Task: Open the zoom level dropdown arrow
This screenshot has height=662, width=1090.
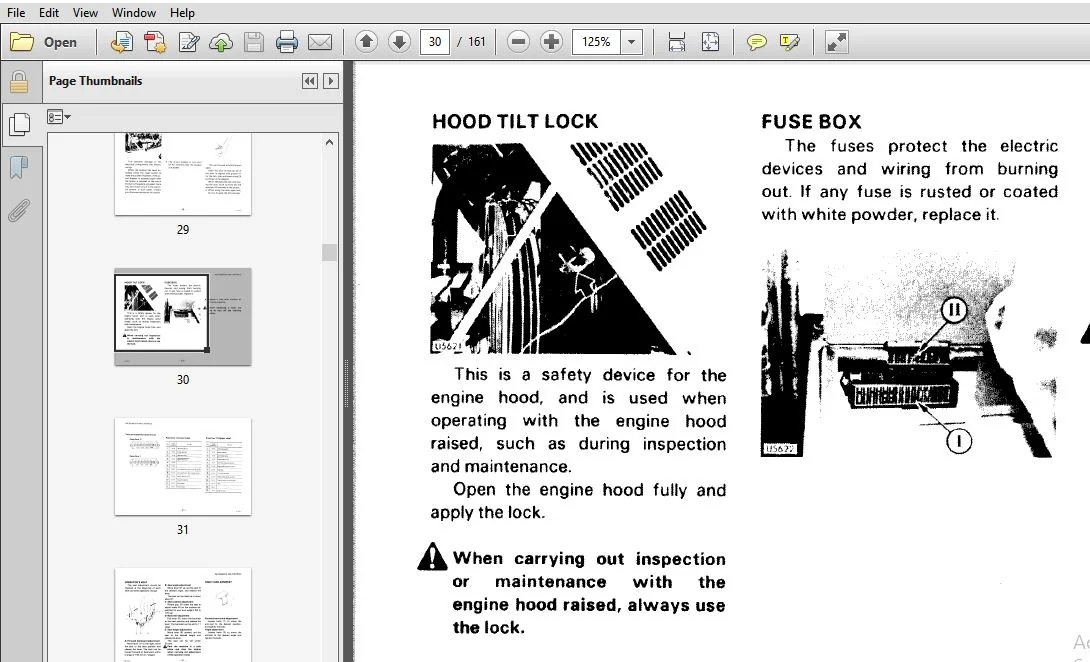Action: [631, 42]
